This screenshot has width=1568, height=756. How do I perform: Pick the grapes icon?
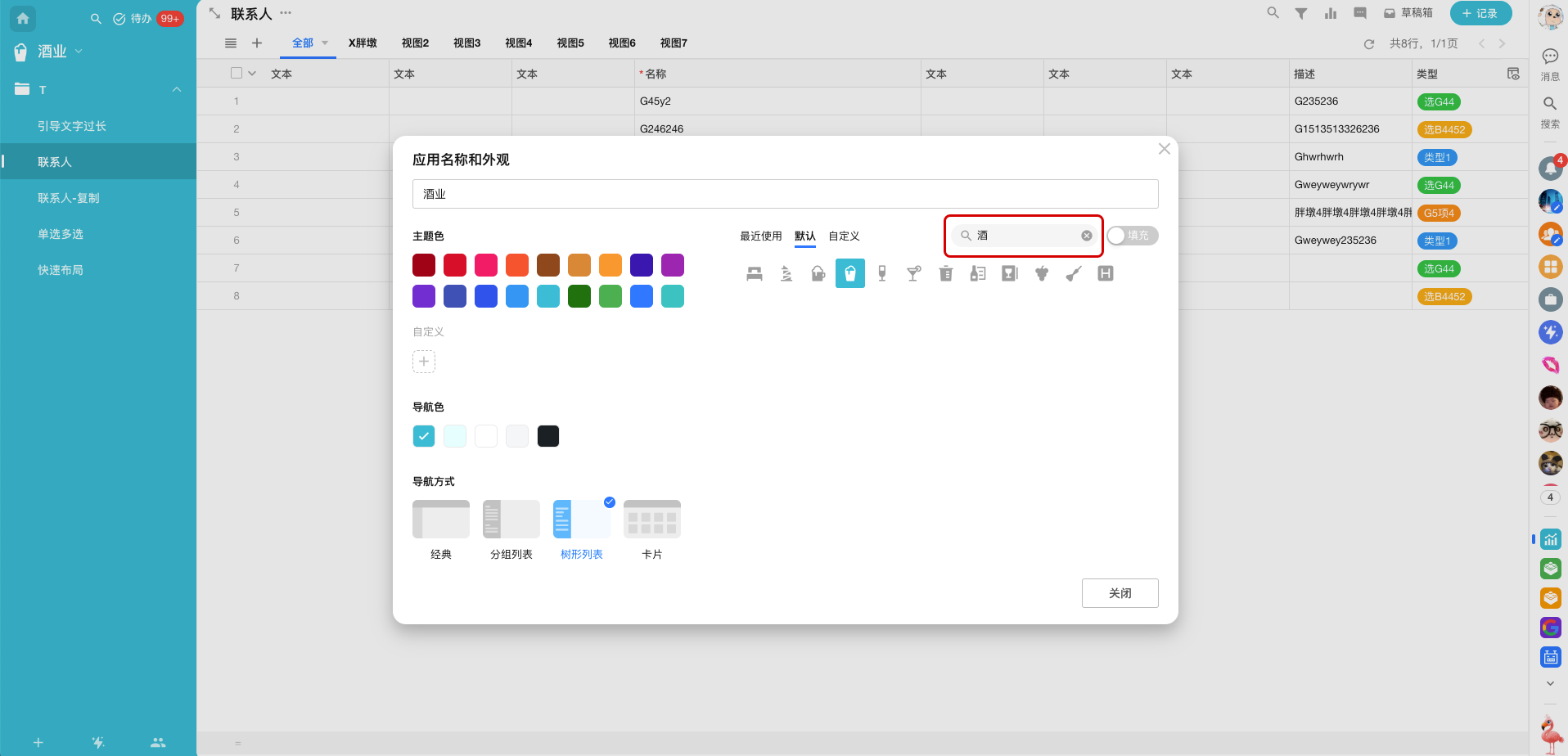(x=1041, y=274)
